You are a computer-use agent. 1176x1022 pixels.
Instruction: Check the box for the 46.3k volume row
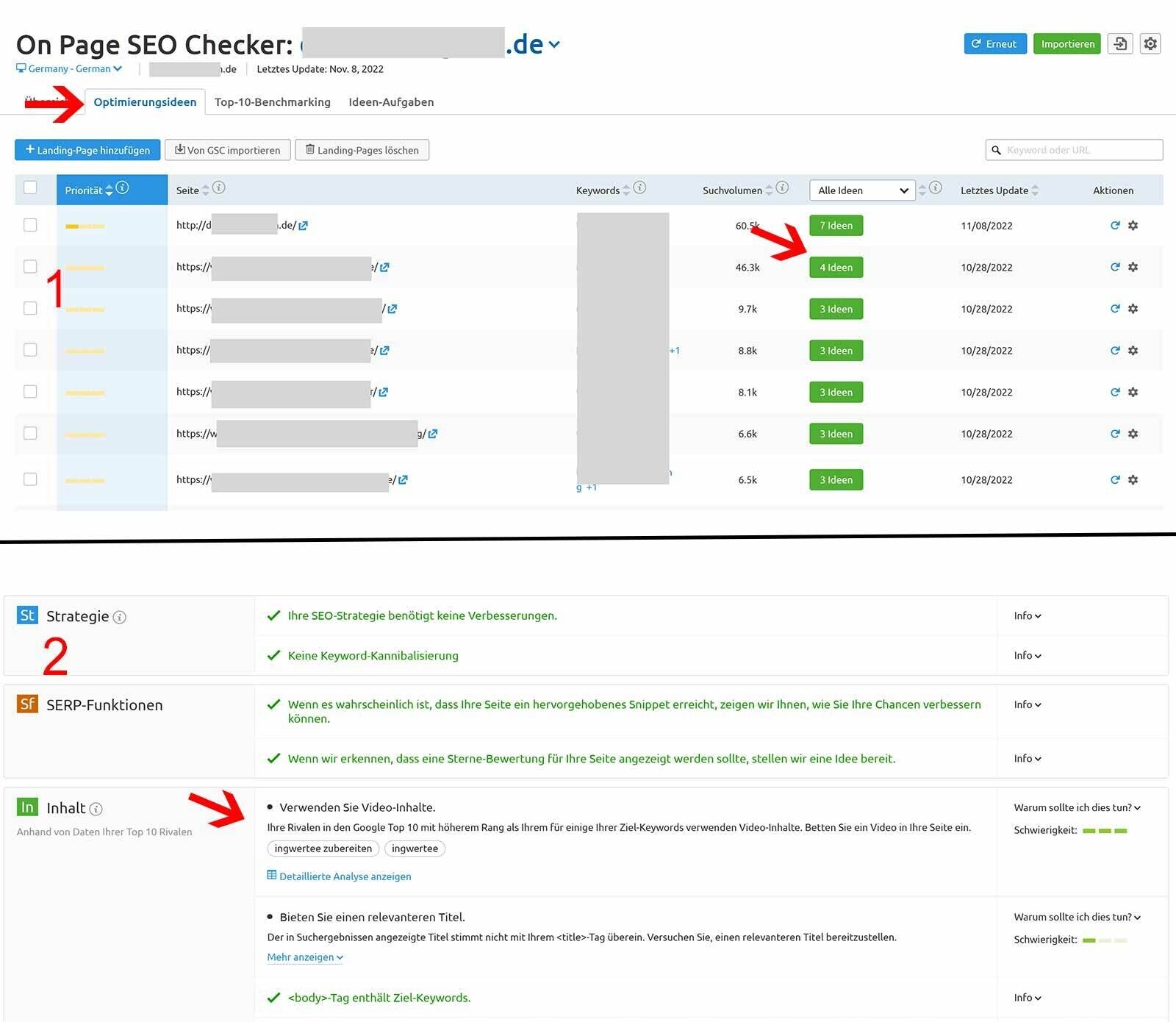[x=30, y=266]
